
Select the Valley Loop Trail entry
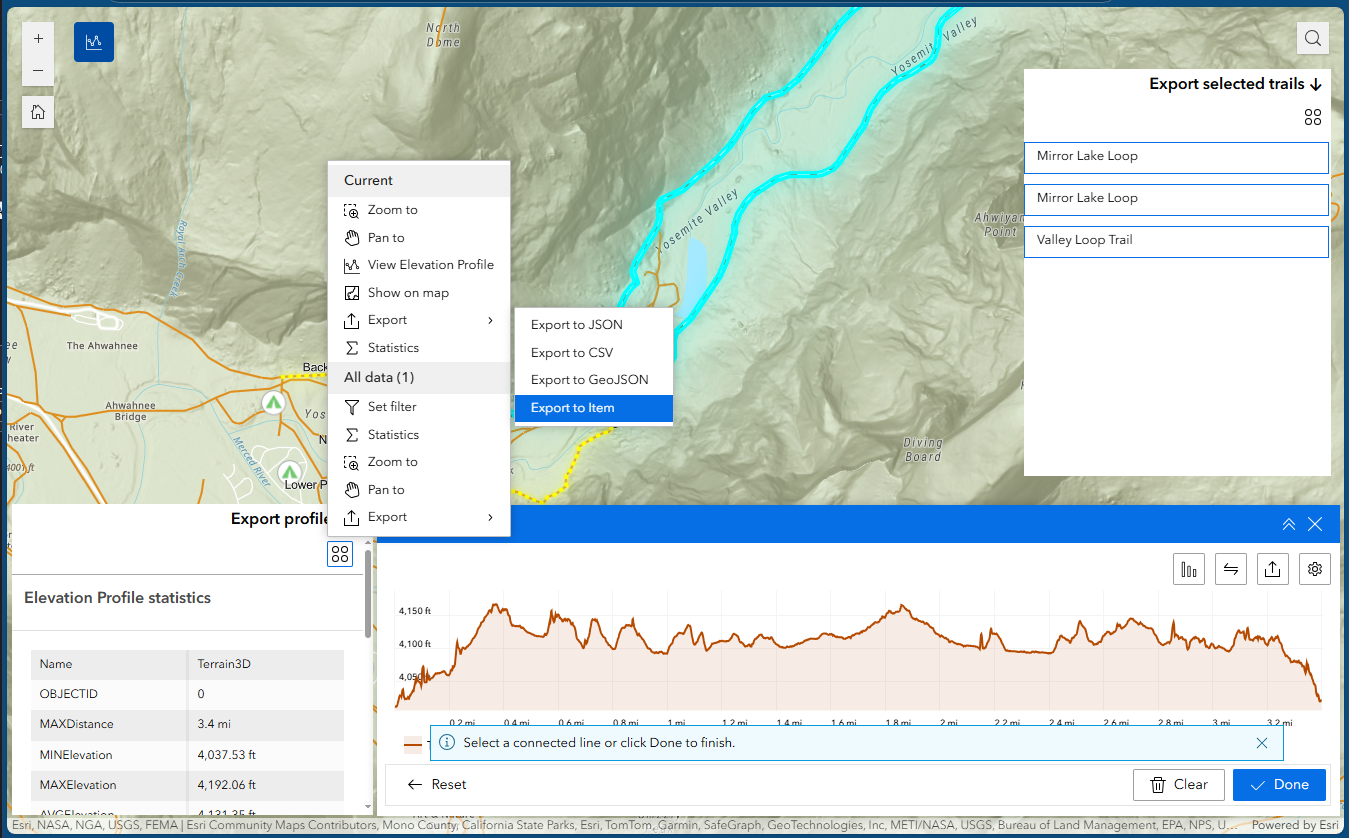[x=1176, y=240]
